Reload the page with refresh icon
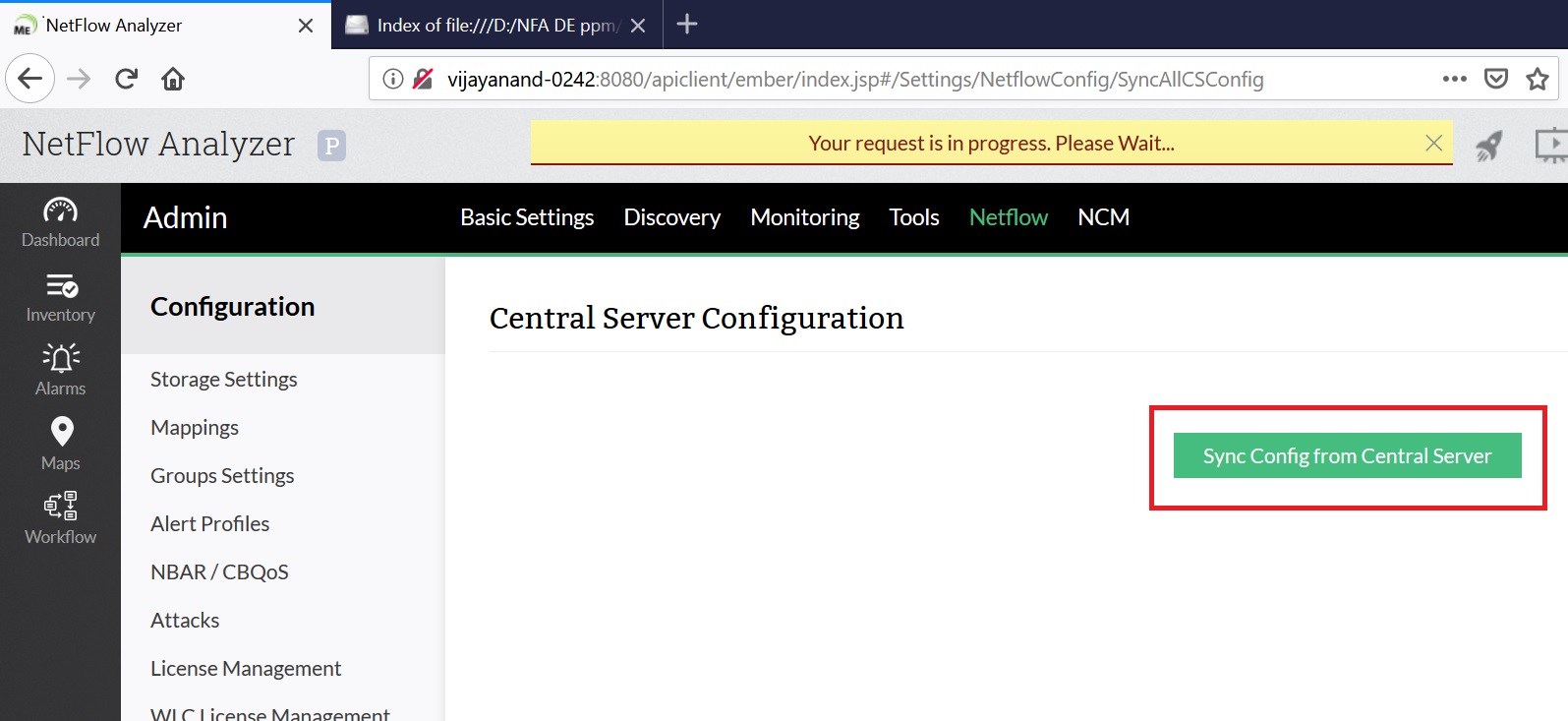This screenshot has width=1568, height=721. coord(126,79)
